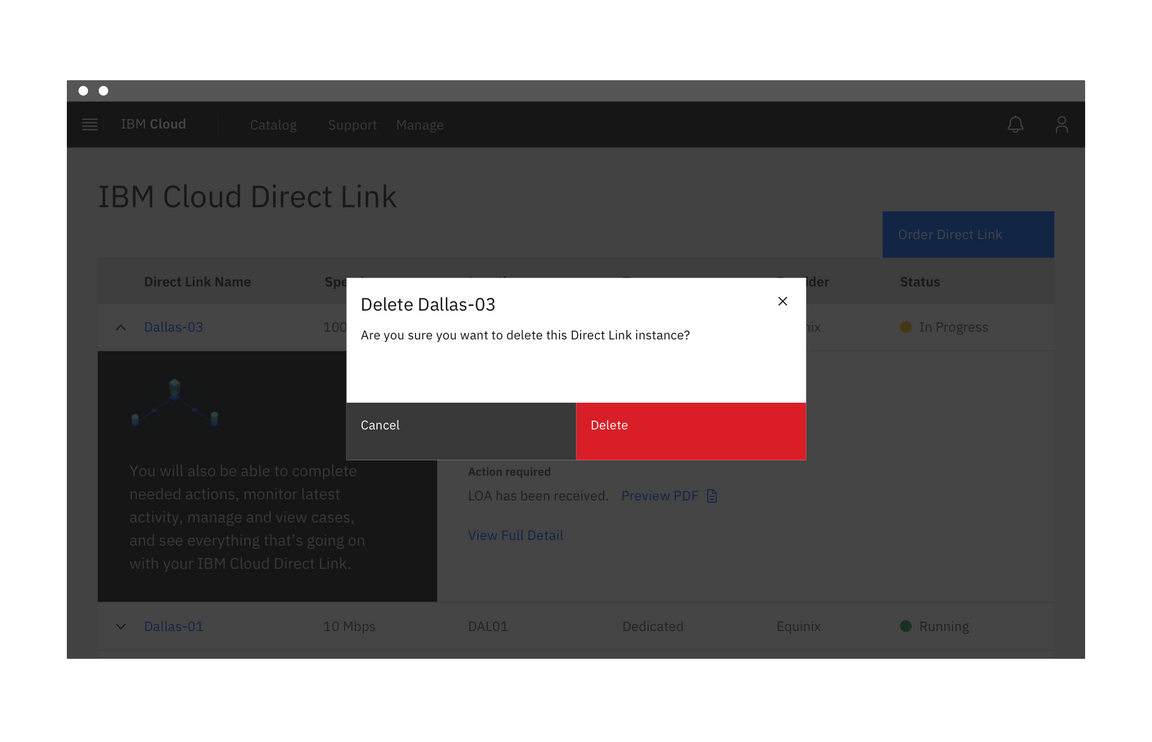The height and width of the screenshot is (742, 1152).
Task: Open the Catalog menu
Action: [273, 124]
